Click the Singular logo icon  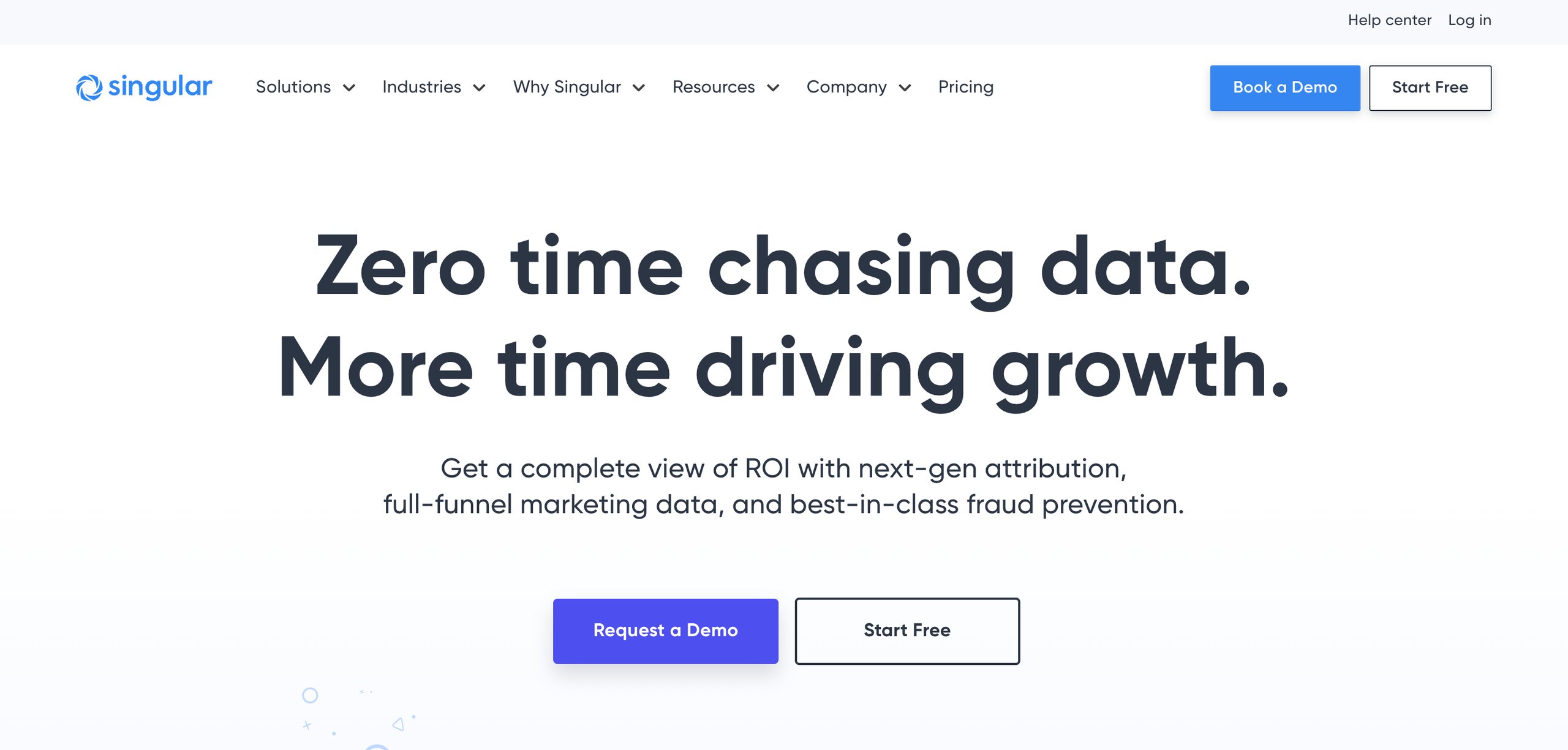pos(89,86)
